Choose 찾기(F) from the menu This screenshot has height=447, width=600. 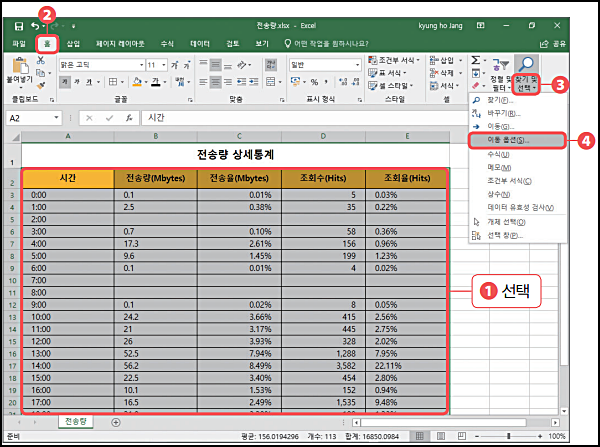tap(517, 100)
